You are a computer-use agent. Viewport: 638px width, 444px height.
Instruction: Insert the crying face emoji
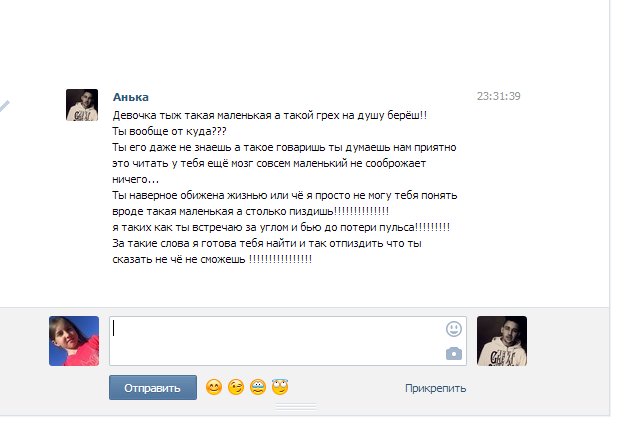(258, 387)
